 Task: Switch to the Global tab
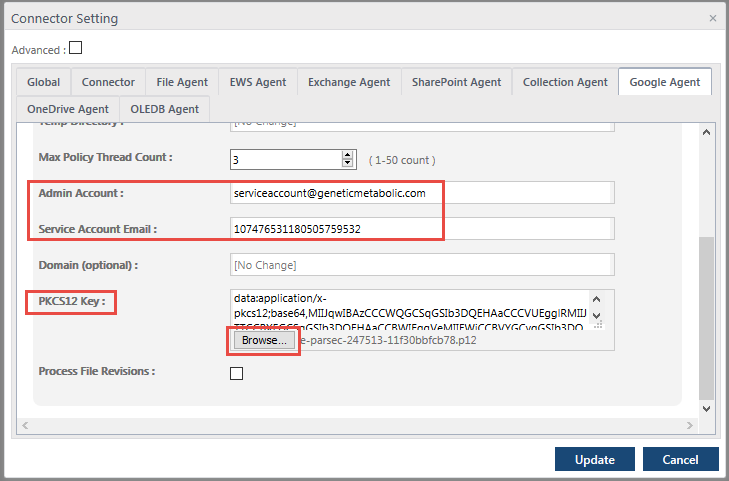43,82
